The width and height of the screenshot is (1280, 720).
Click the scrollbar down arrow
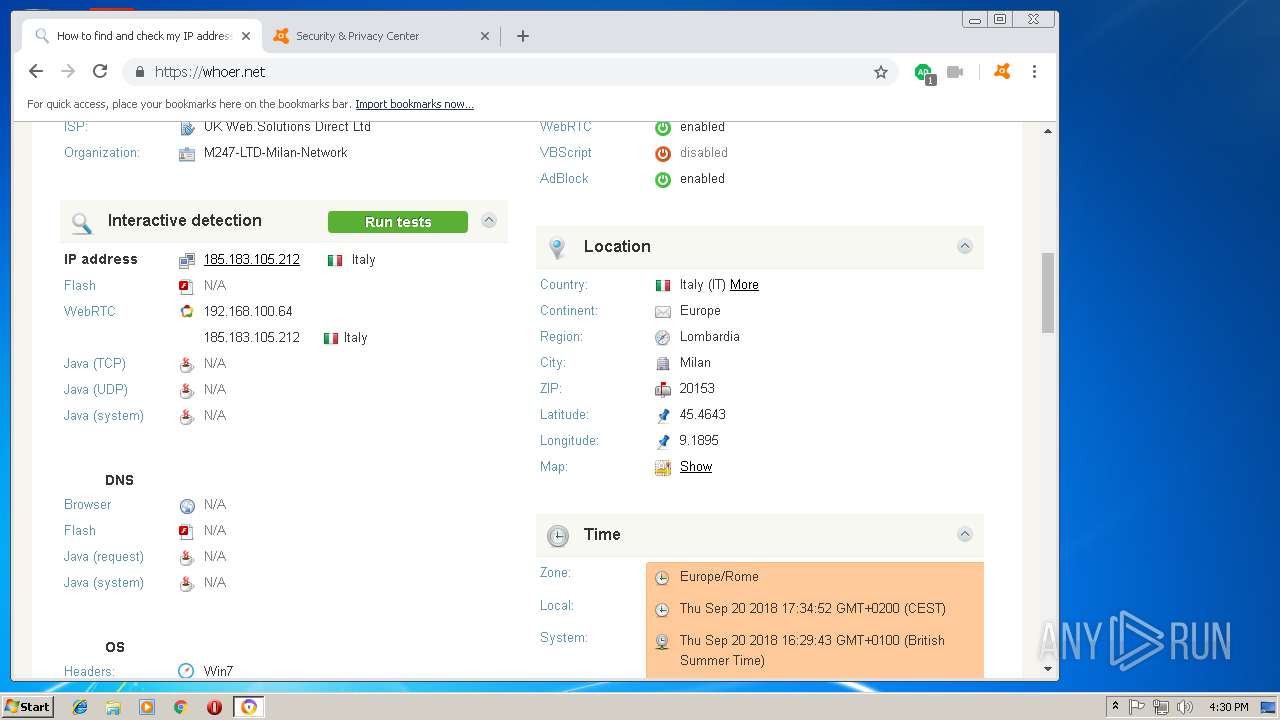1048,669
